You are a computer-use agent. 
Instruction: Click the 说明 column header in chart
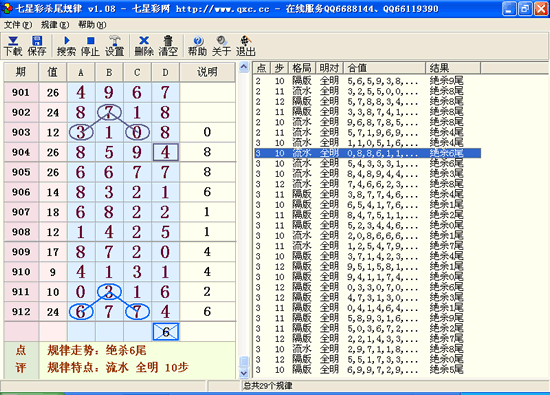click(x=207, y=72)
